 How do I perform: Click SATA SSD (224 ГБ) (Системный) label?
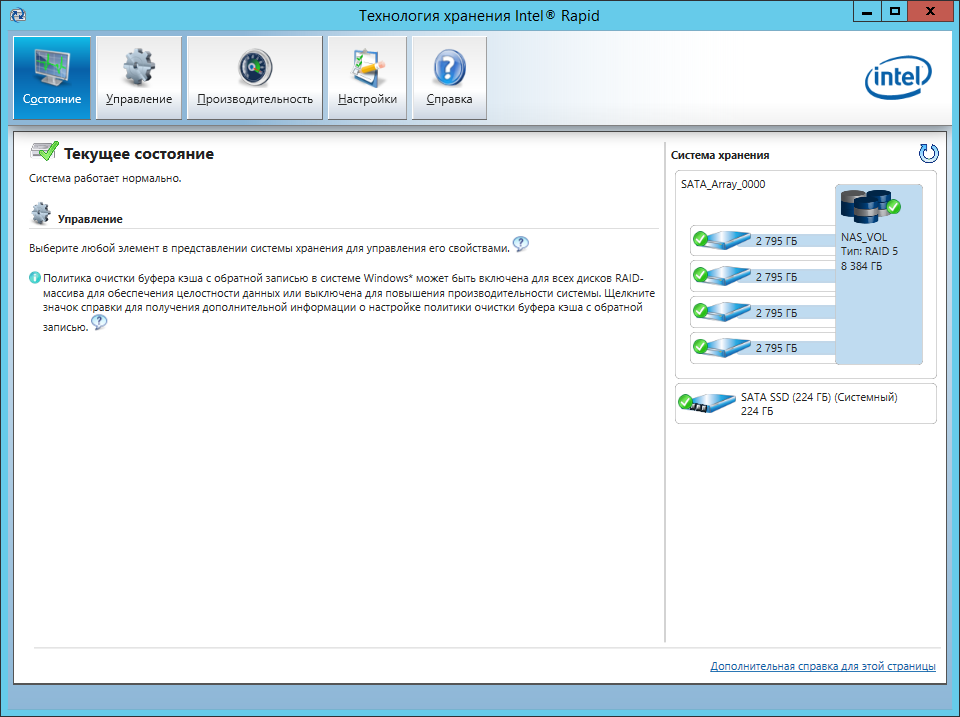tap(819, 397)
